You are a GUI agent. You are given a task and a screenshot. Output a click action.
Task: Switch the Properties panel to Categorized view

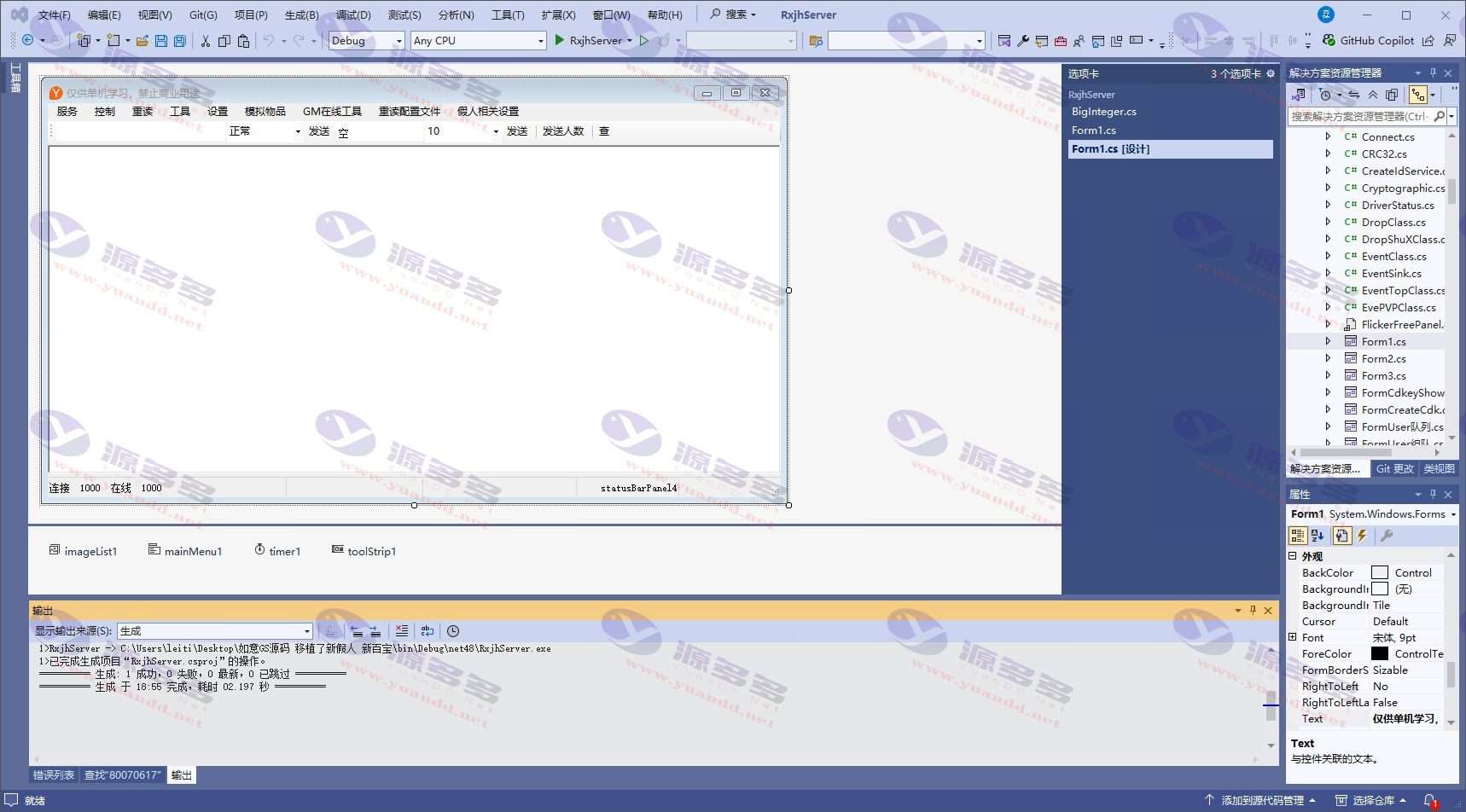[1297, 536]
